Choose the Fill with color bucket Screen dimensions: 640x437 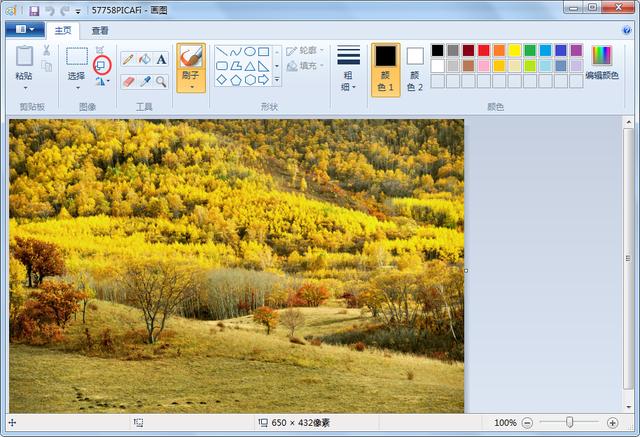click(144, 59)
